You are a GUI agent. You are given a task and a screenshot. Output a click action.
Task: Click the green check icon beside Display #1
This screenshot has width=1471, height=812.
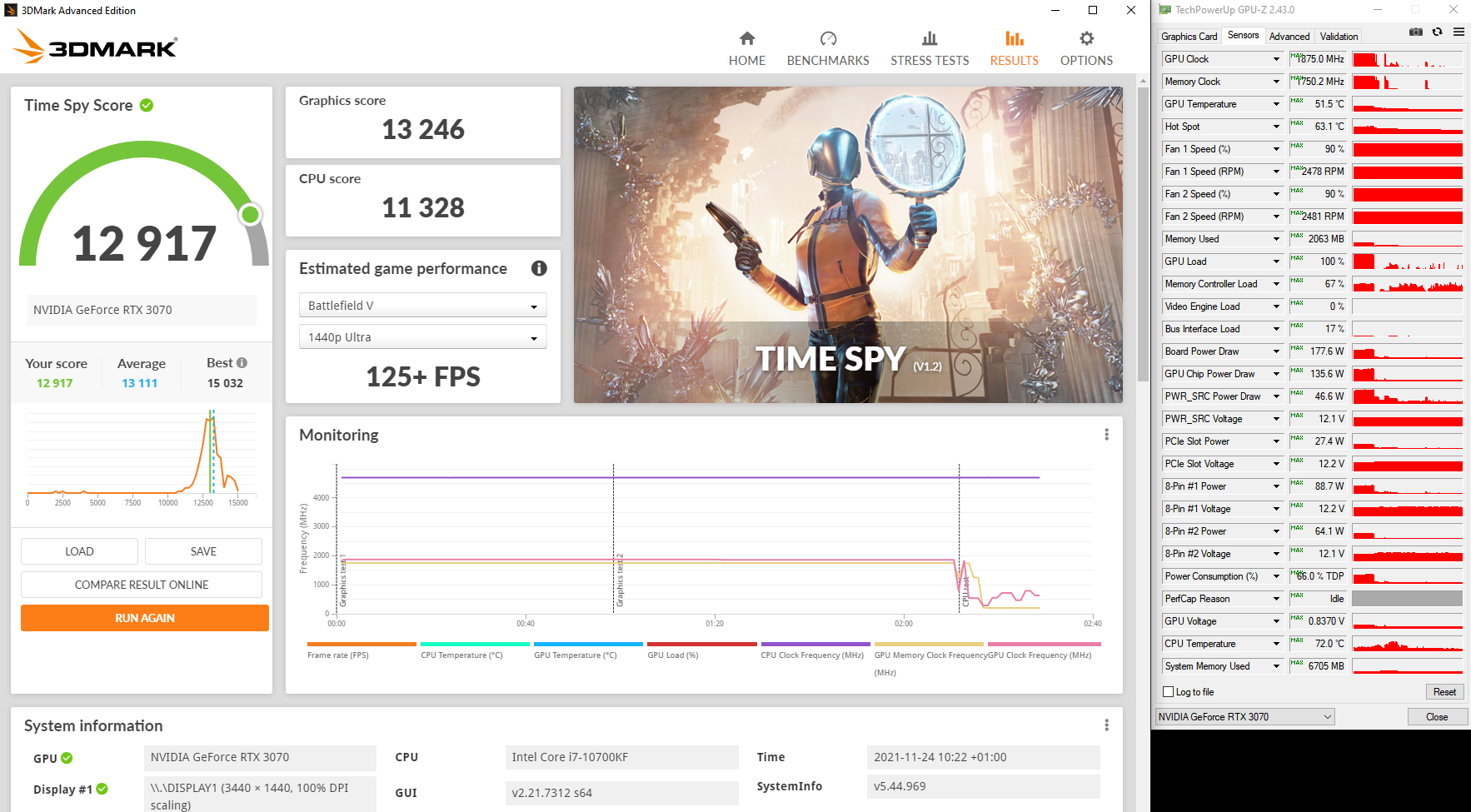pyautogui.click(x=102, y=789)
